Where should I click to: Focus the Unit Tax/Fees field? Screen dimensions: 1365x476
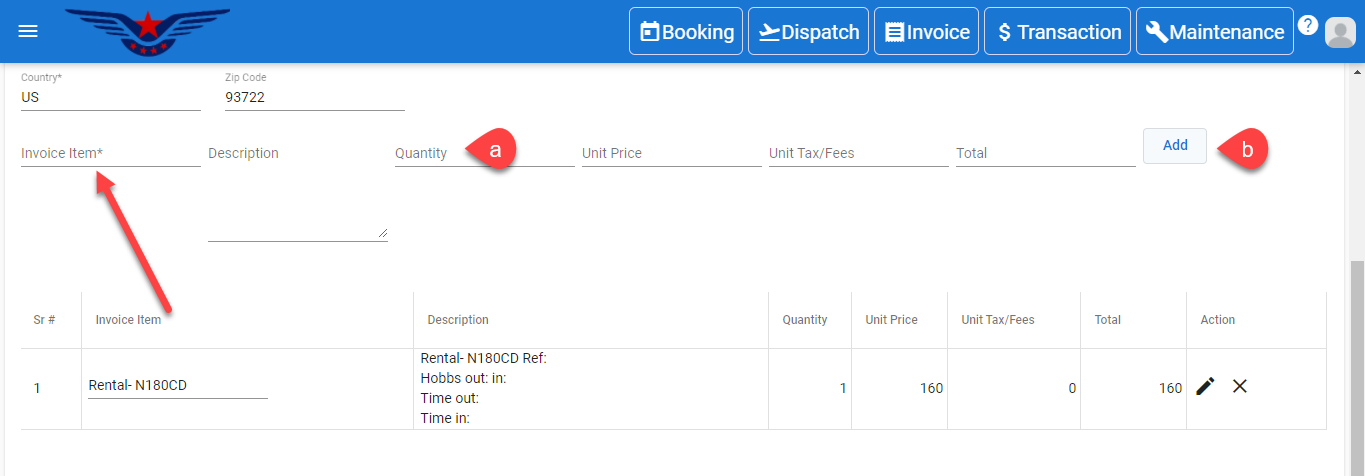858,154
